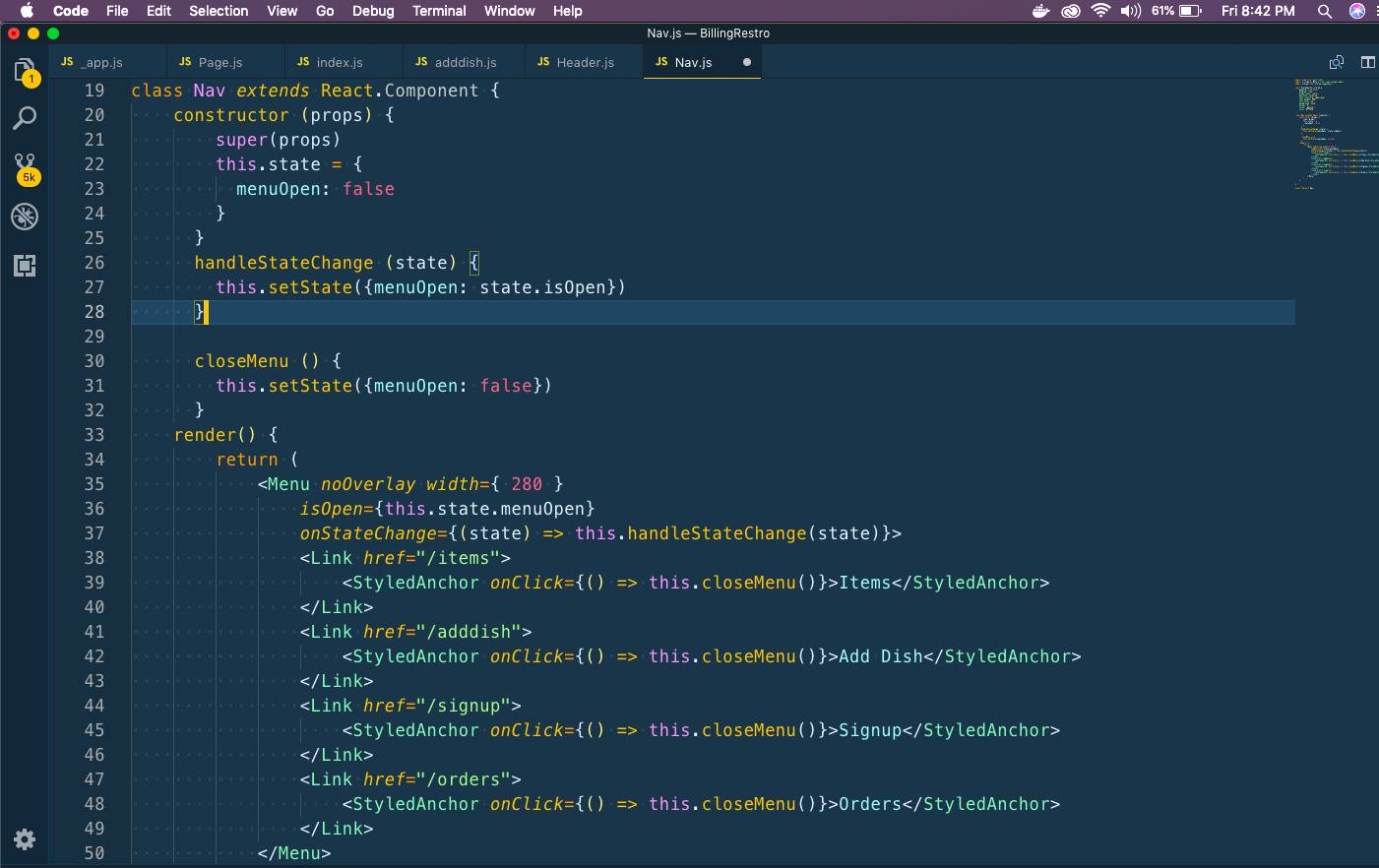Open the Source Control view
This screenshot has width=1379, height=868.
click(x=25, y=167)
